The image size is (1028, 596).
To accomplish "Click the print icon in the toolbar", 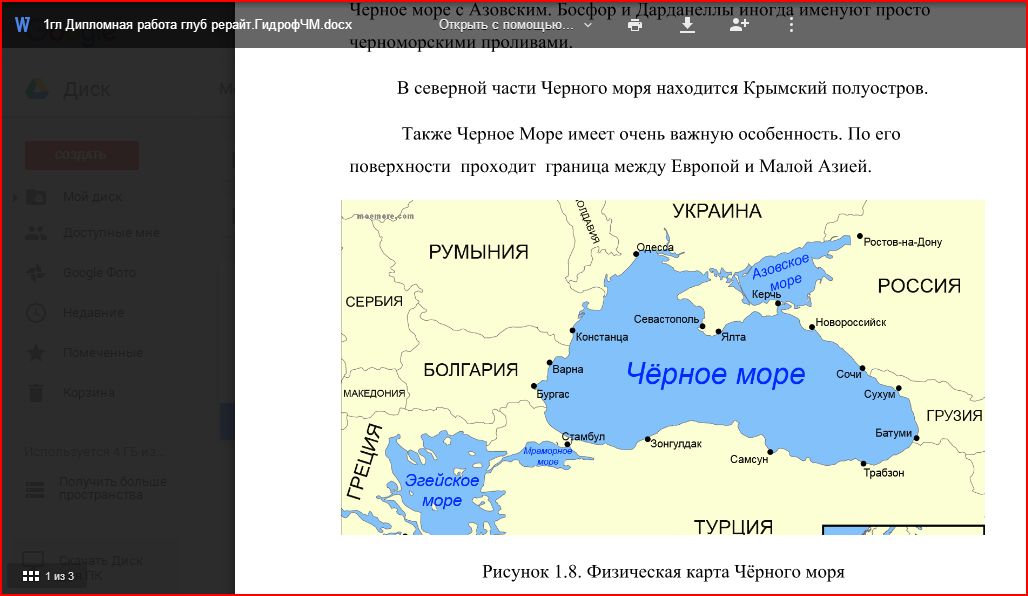I will tap(635, 24).
